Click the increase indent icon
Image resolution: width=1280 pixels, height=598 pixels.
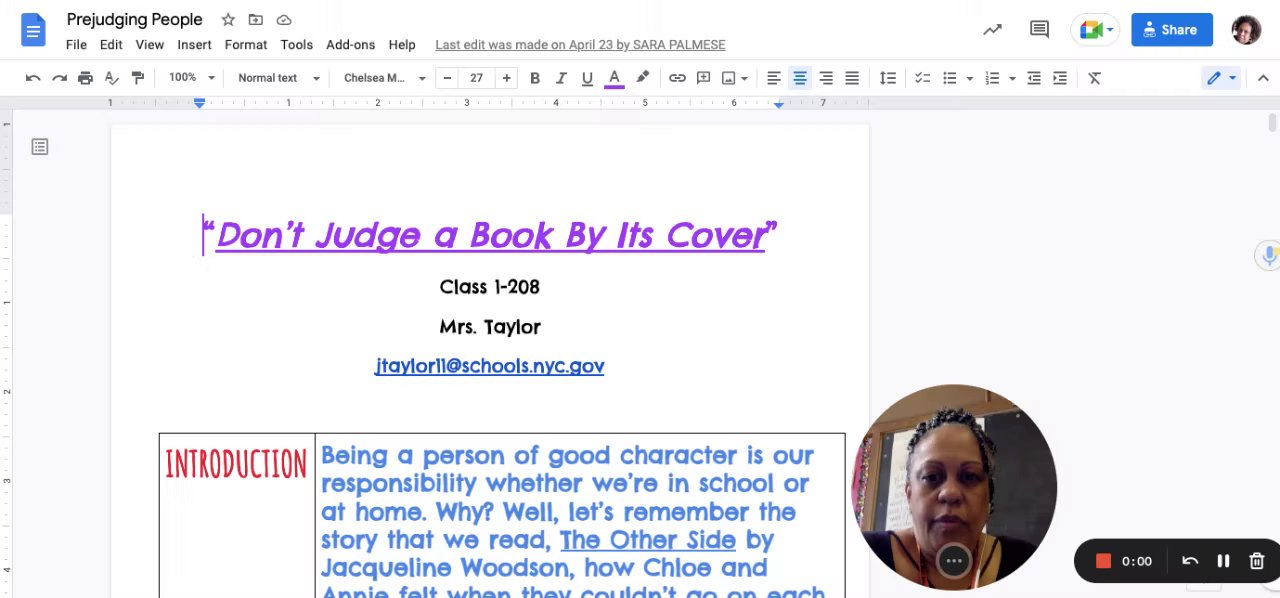[x=1060, y=78]
